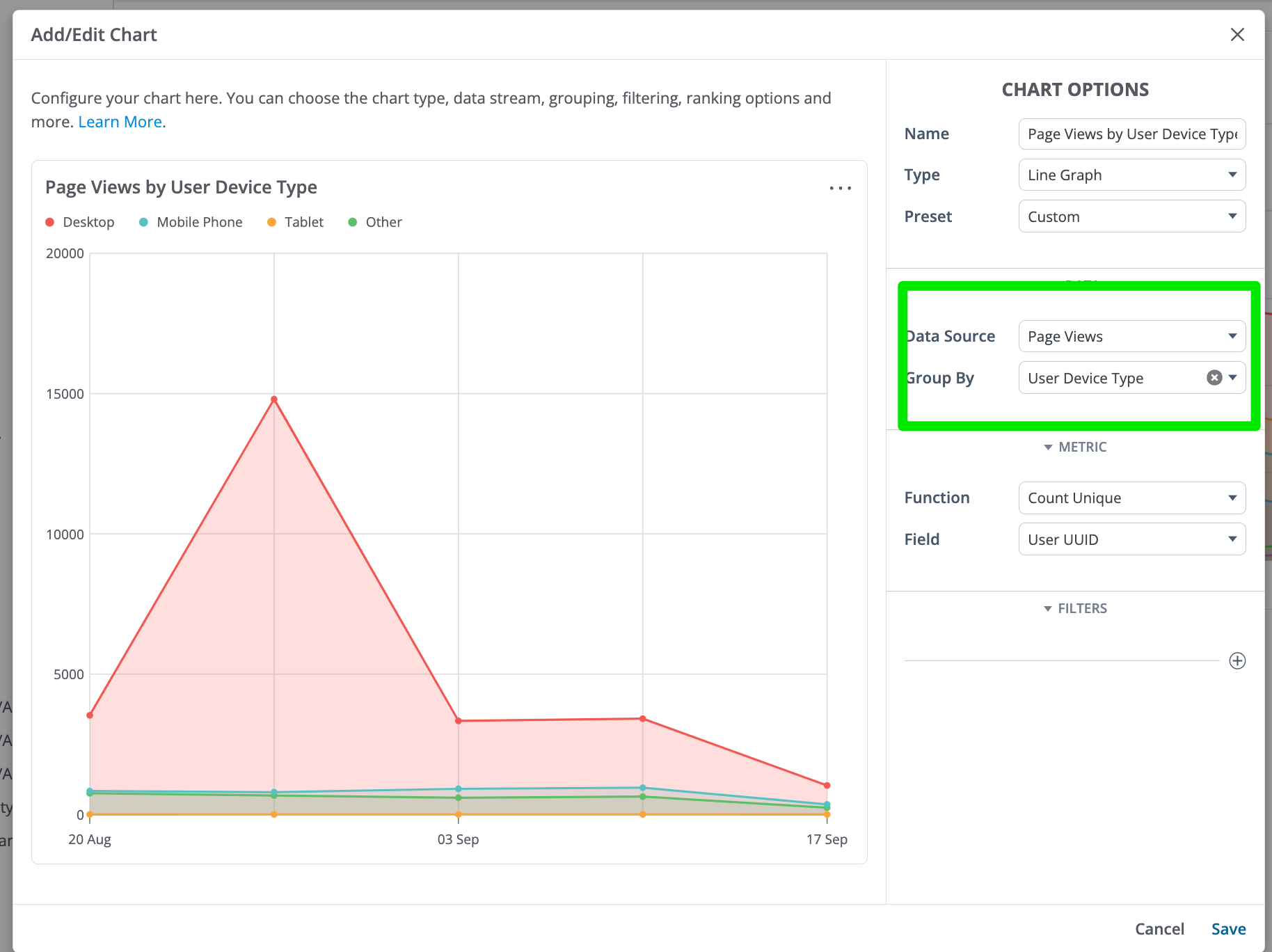Save the chart configuration

coord(1229,929)
